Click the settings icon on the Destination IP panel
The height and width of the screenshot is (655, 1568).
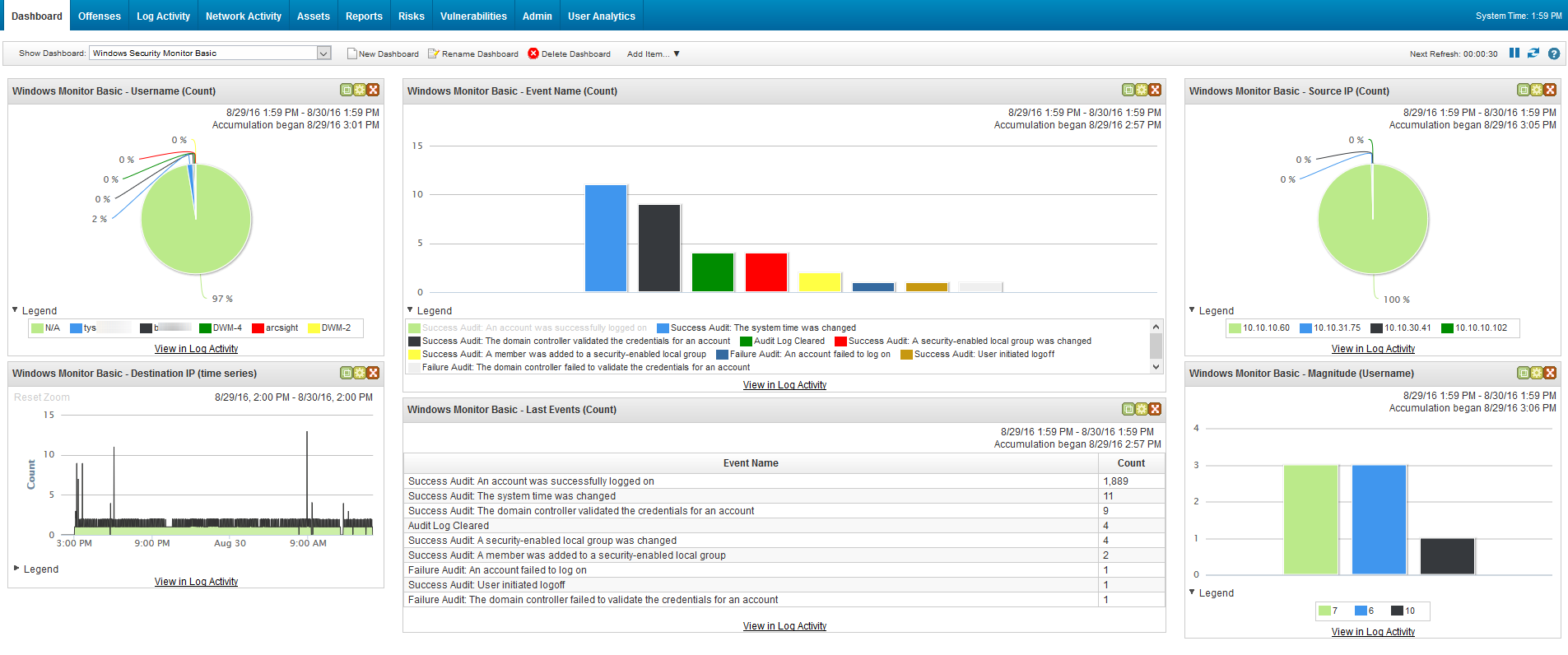(360, 373)
